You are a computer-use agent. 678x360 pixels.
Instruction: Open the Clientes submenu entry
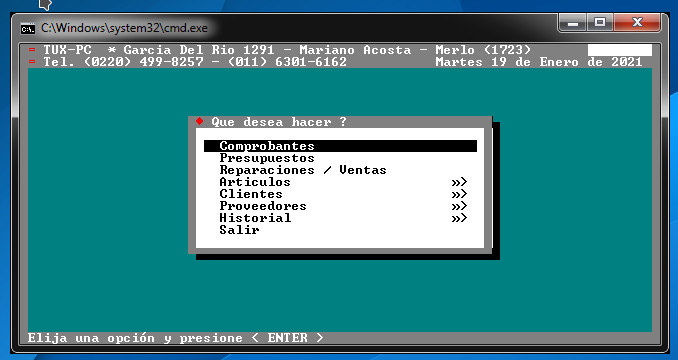(251, 194)
